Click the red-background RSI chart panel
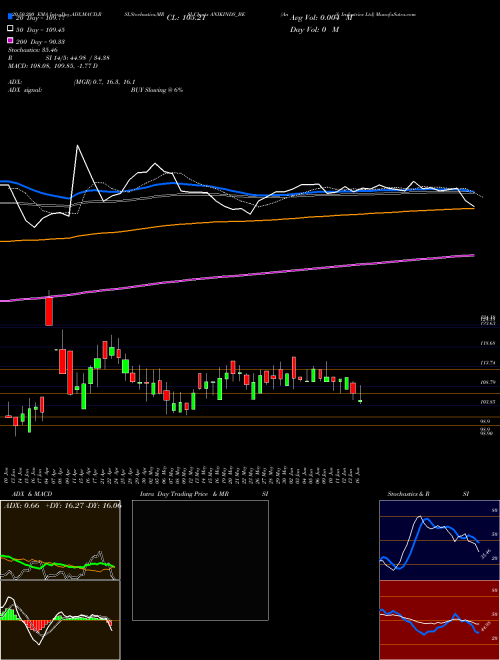The height and width of the screenshot is (660, 500). click(439, 620)
